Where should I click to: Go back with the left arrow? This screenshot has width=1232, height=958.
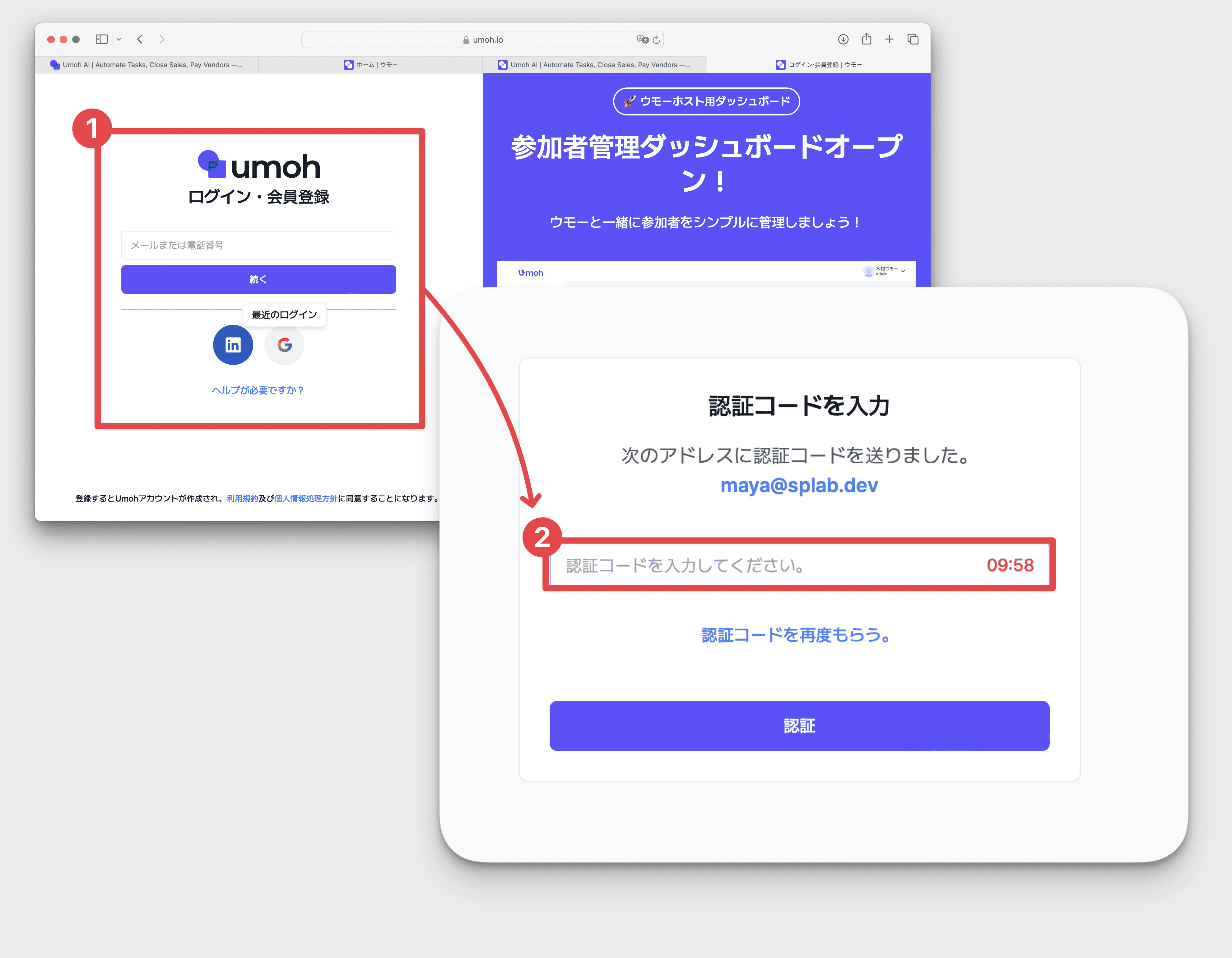coord(140,40)
